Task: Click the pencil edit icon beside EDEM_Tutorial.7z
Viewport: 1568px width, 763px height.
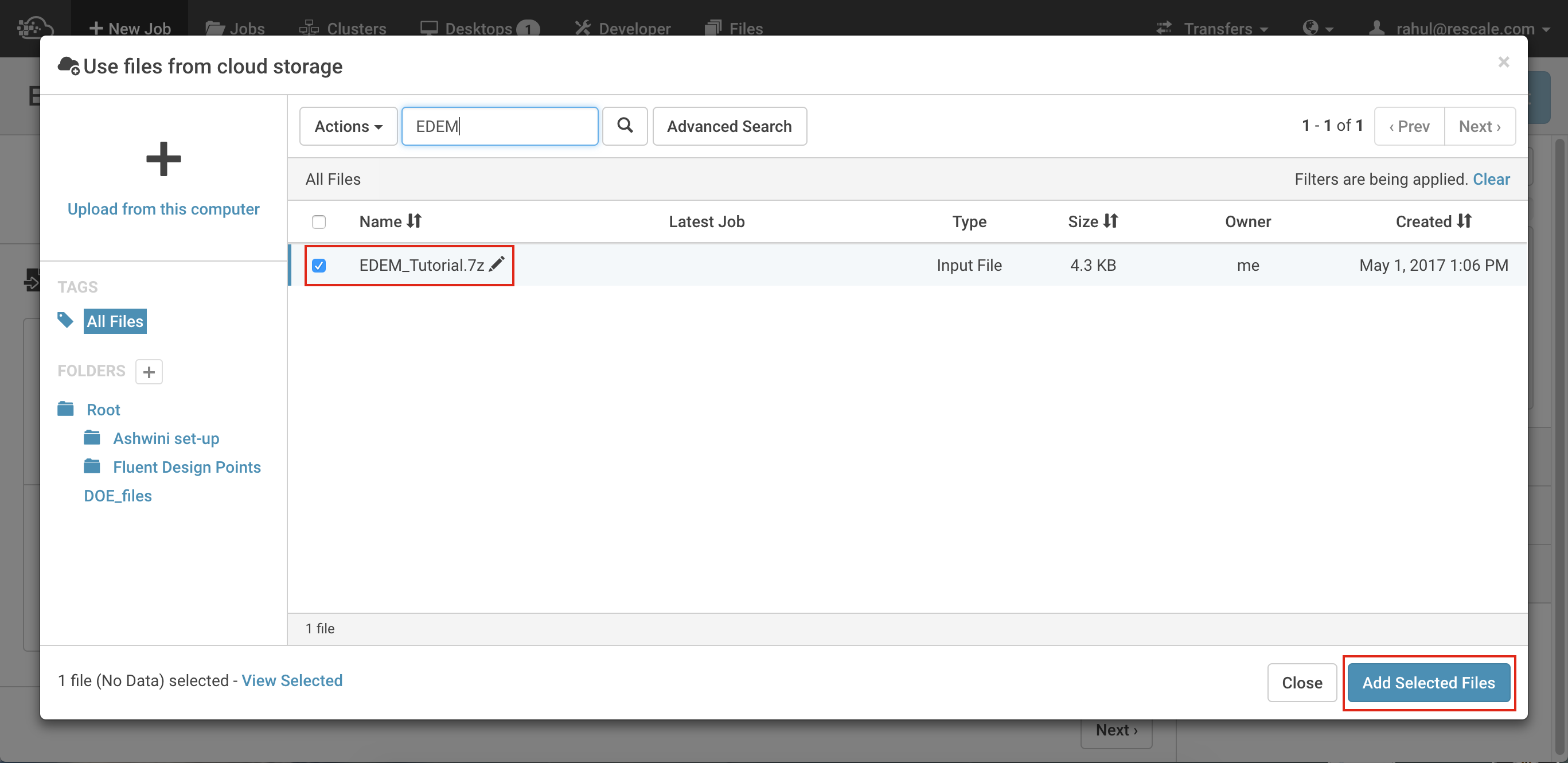Action: pos(497,264)
